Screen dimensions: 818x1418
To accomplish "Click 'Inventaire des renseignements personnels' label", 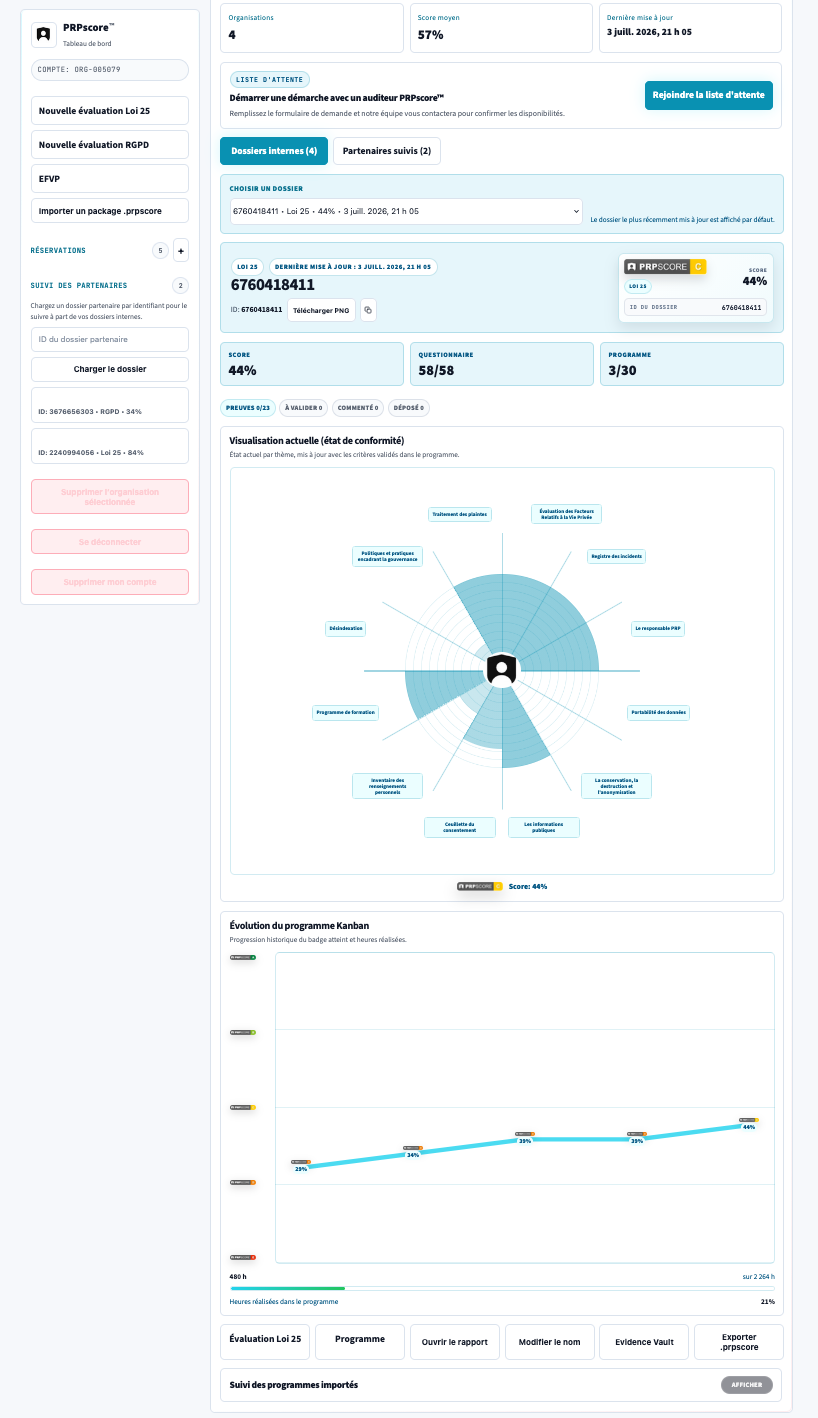I will tap(387, 786).
